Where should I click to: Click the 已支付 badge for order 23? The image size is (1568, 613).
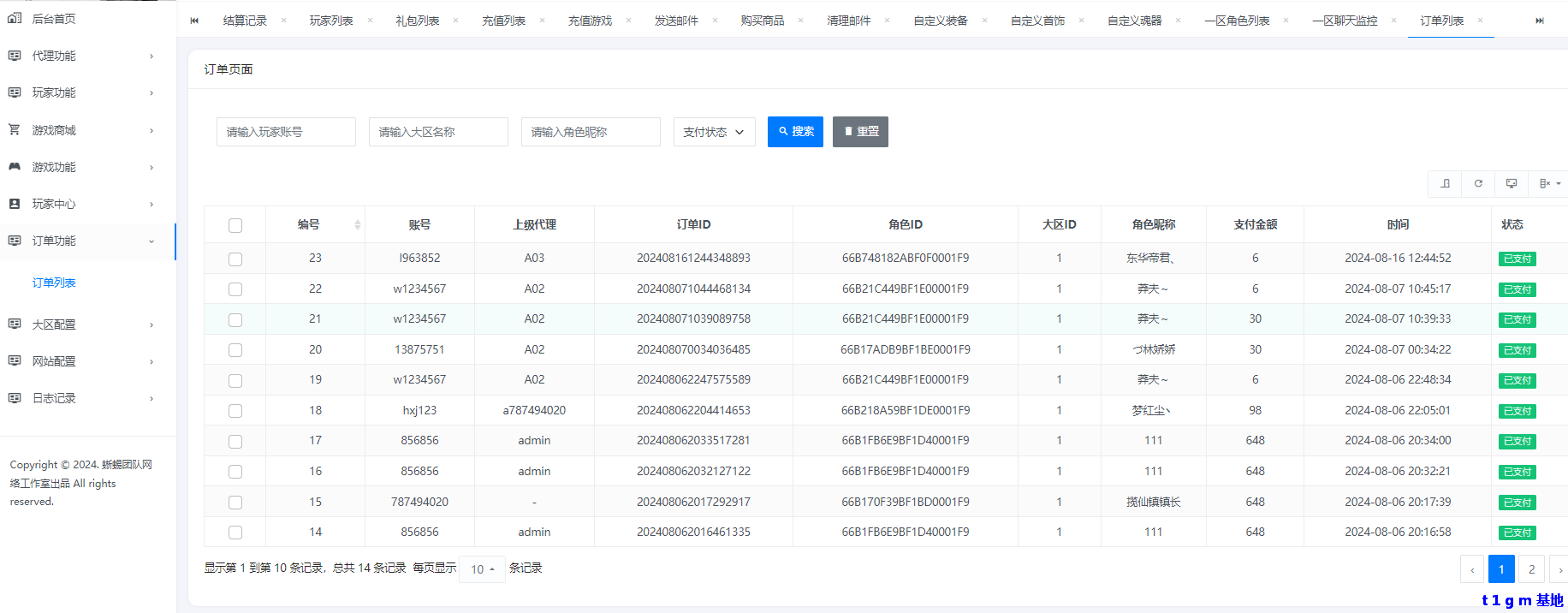click(x=1518, y=259)
